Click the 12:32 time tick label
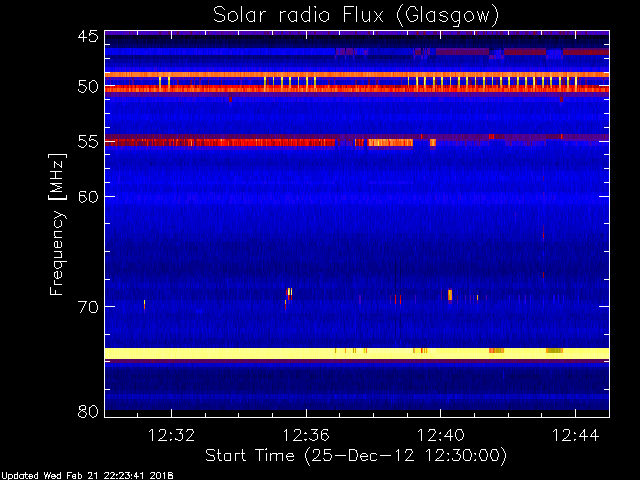 point(171,435)
